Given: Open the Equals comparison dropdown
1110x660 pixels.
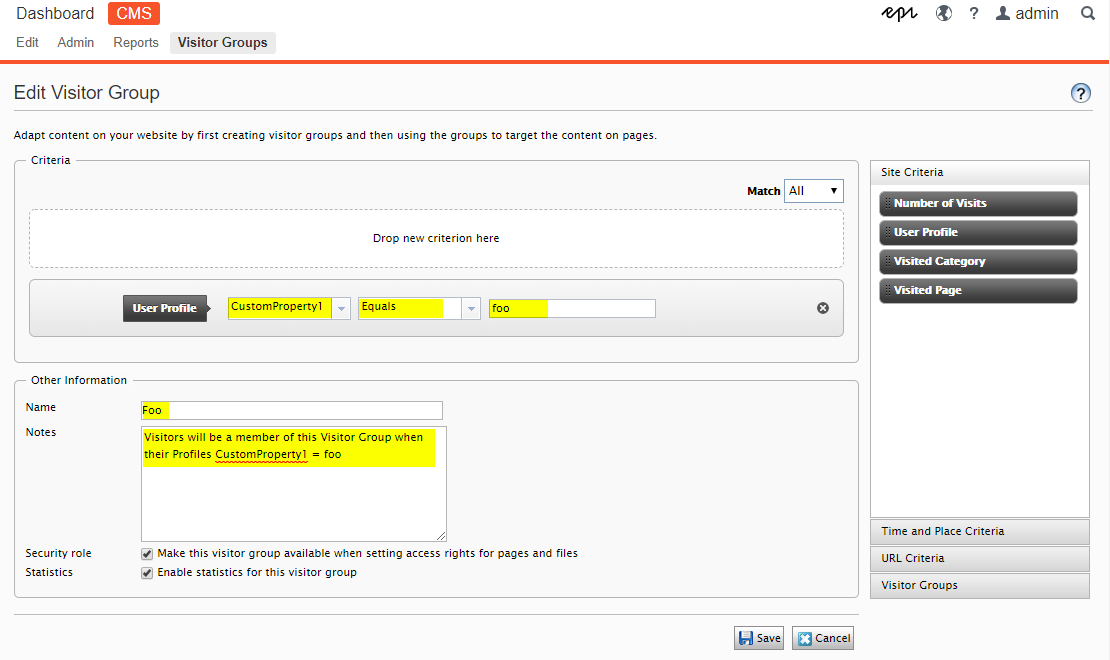Looking at the screenshot, I should [x=469, y=307].
